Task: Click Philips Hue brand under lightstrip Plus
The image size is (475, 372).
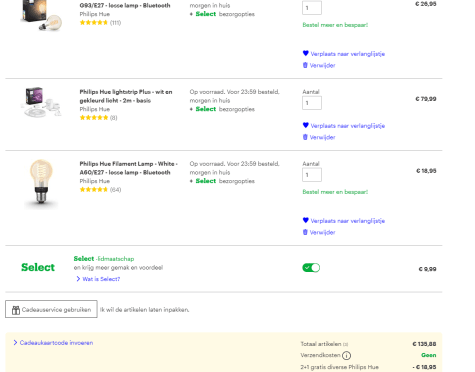Action: pyautogui.click(x=95, y=109)
